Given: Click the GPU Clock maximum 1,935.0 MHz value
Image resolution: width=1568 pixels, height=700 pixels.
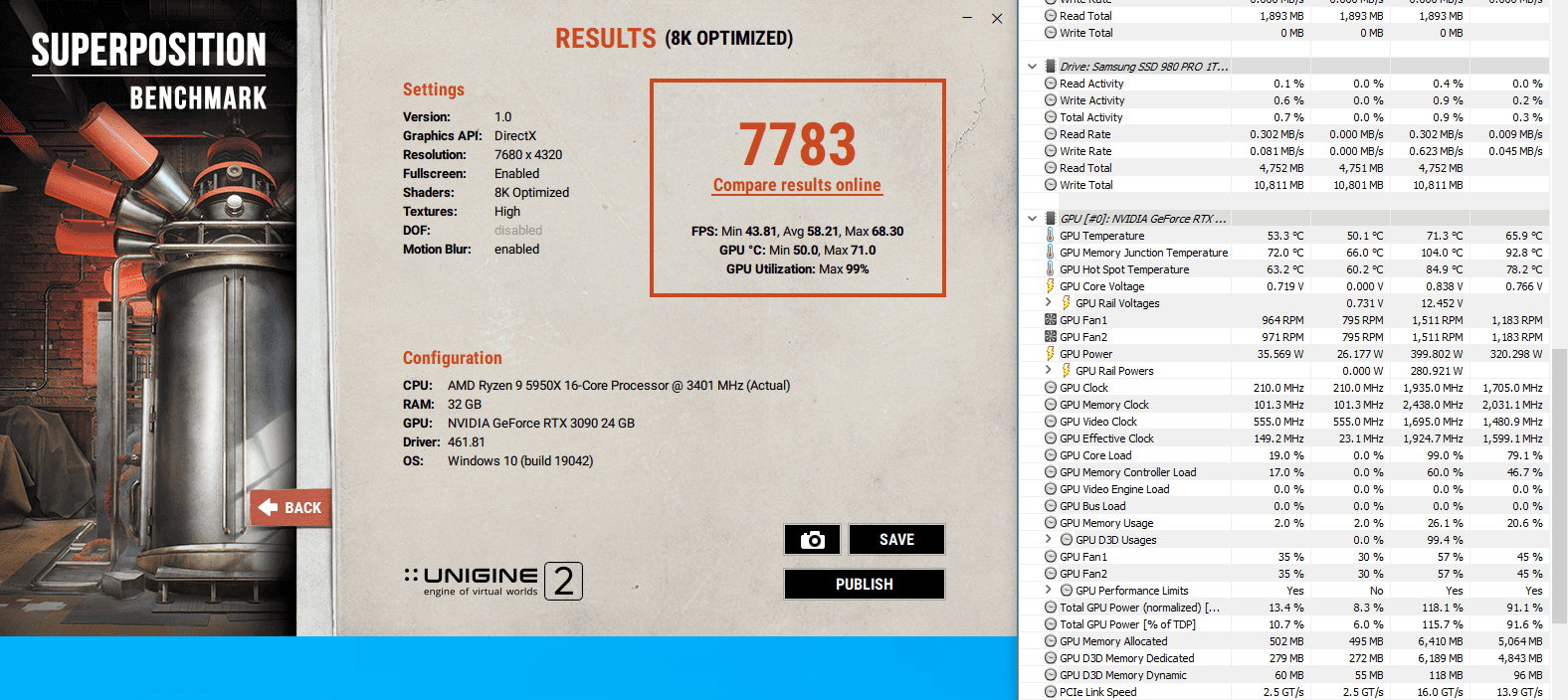Looking at the screenshot, I should tap(1433, 388).
